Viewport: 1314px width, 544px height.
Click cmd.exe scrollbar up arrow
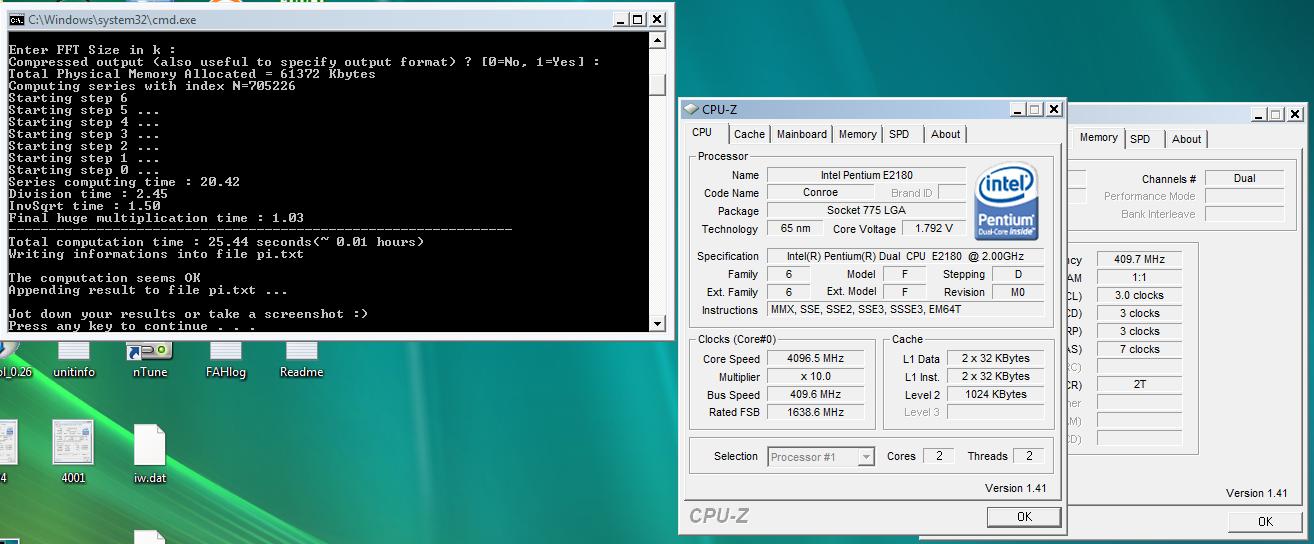[x=657, y=40]
